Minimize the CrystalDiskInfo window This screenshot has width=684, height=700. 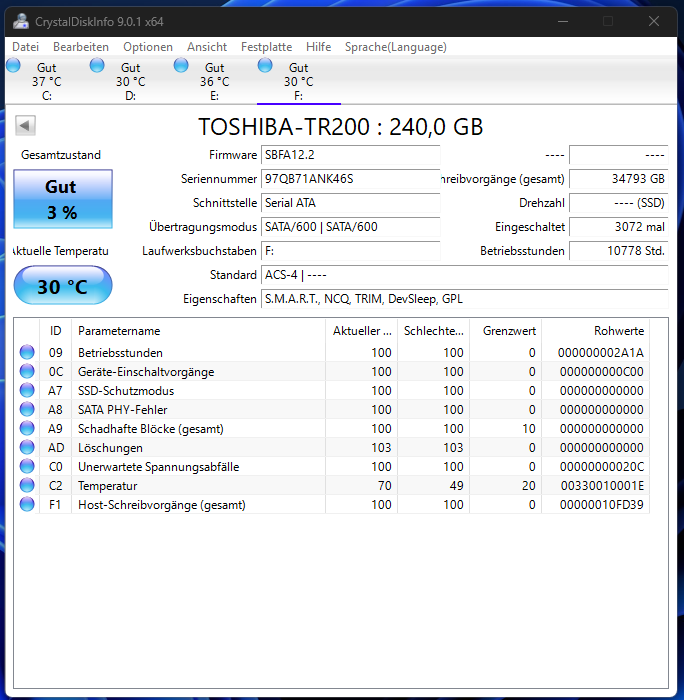click(x=563, y=21)
